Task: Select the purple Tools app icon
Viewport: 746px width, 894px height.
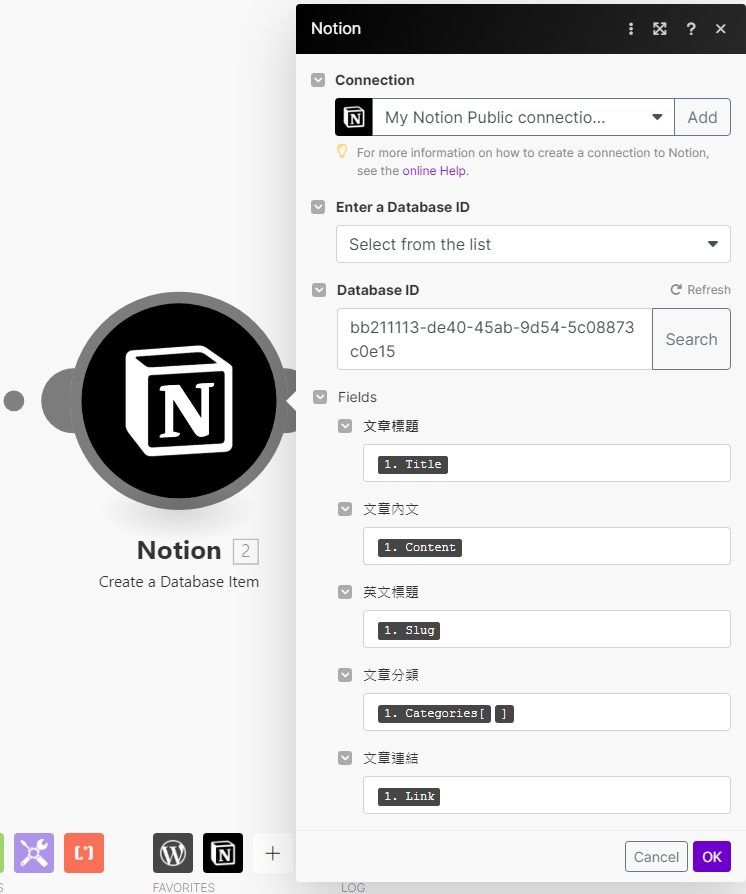Action: 34,853
